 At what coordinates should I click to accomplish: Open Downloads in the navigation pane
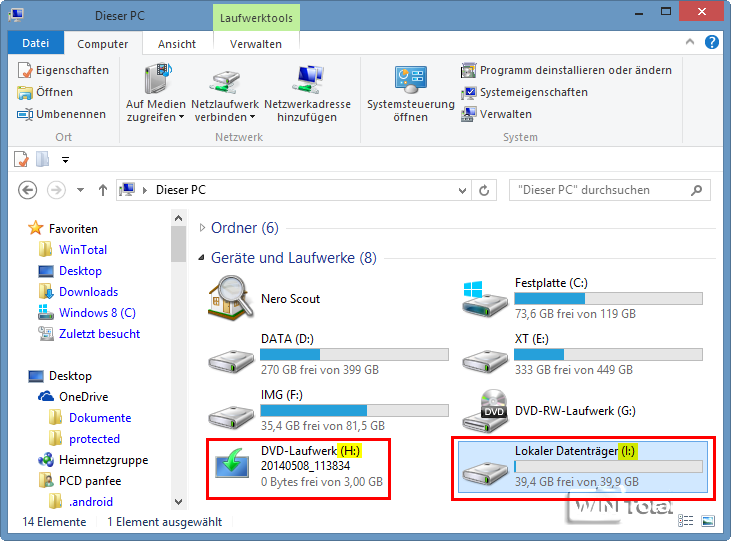tap(89, 291)
